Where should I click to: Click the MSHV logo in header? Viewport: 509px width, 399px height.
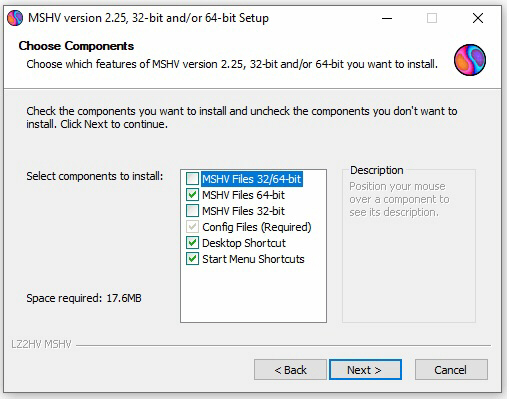(x=470, y=60)
